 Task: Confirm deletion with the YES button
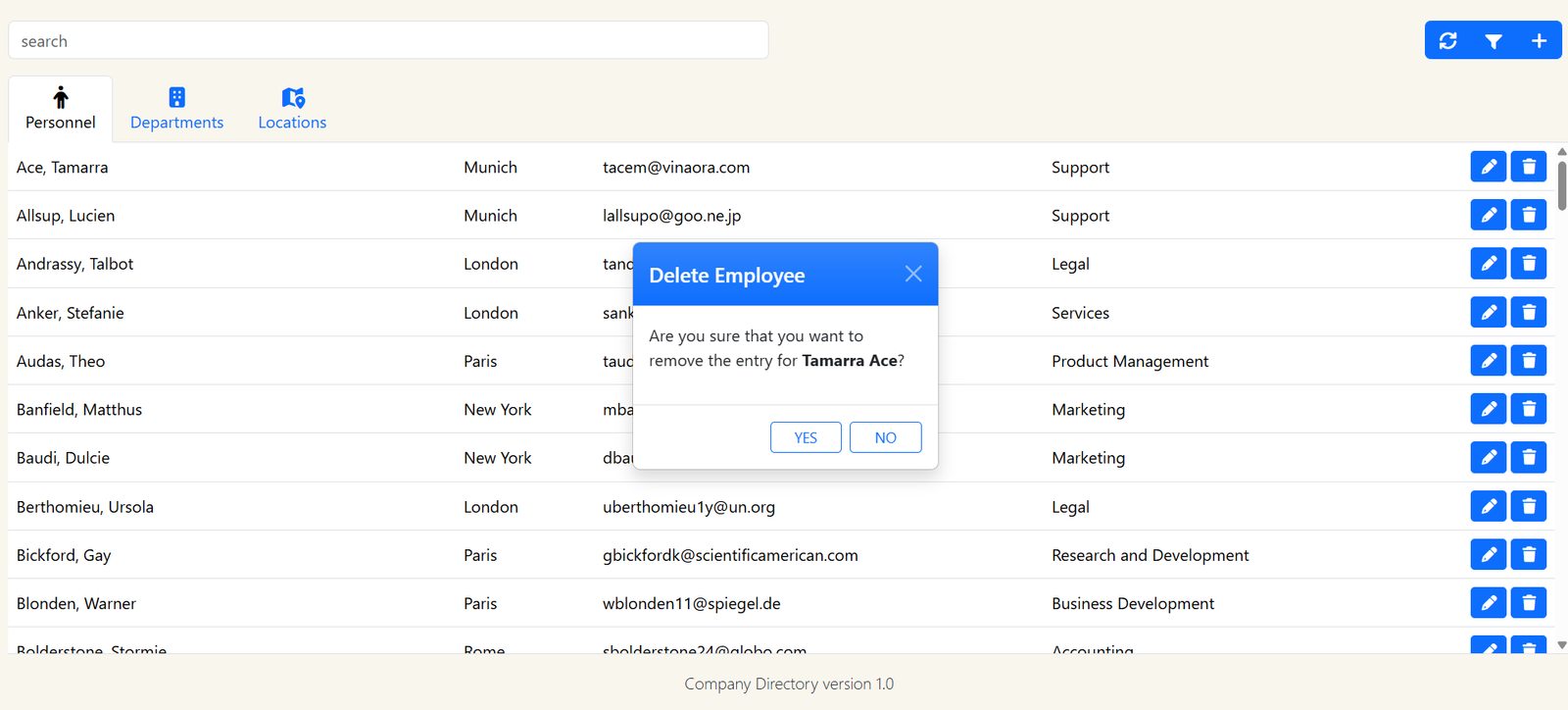pyautogui.click(x=806, y=437)
